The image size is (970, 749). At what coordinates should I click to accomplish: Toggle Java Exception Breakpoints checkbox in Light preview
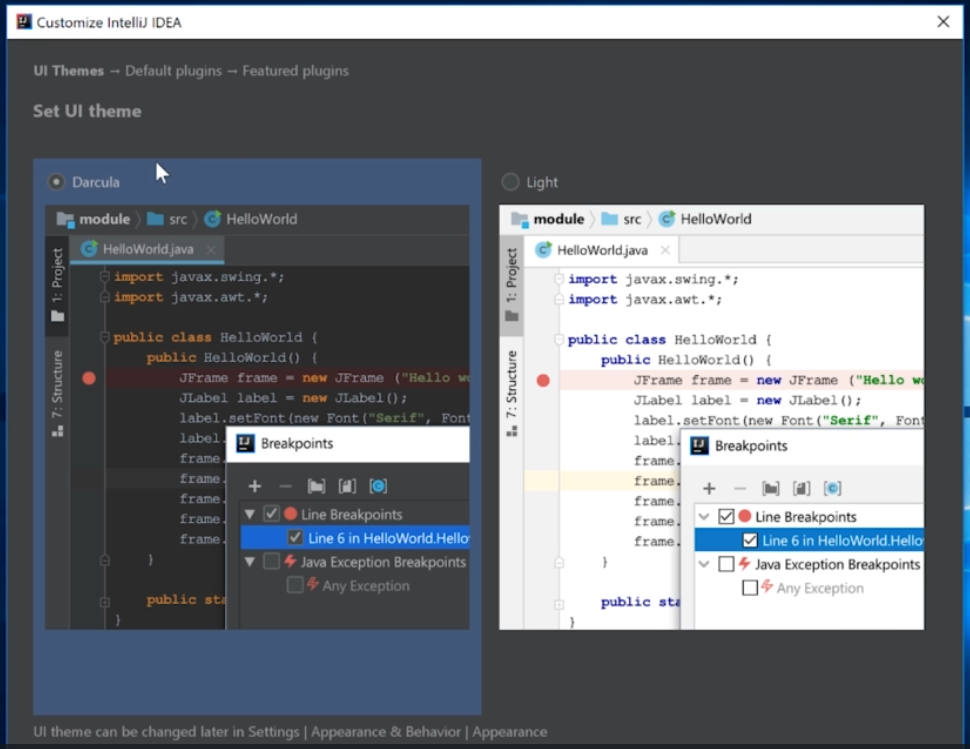(x=726, y=563)
